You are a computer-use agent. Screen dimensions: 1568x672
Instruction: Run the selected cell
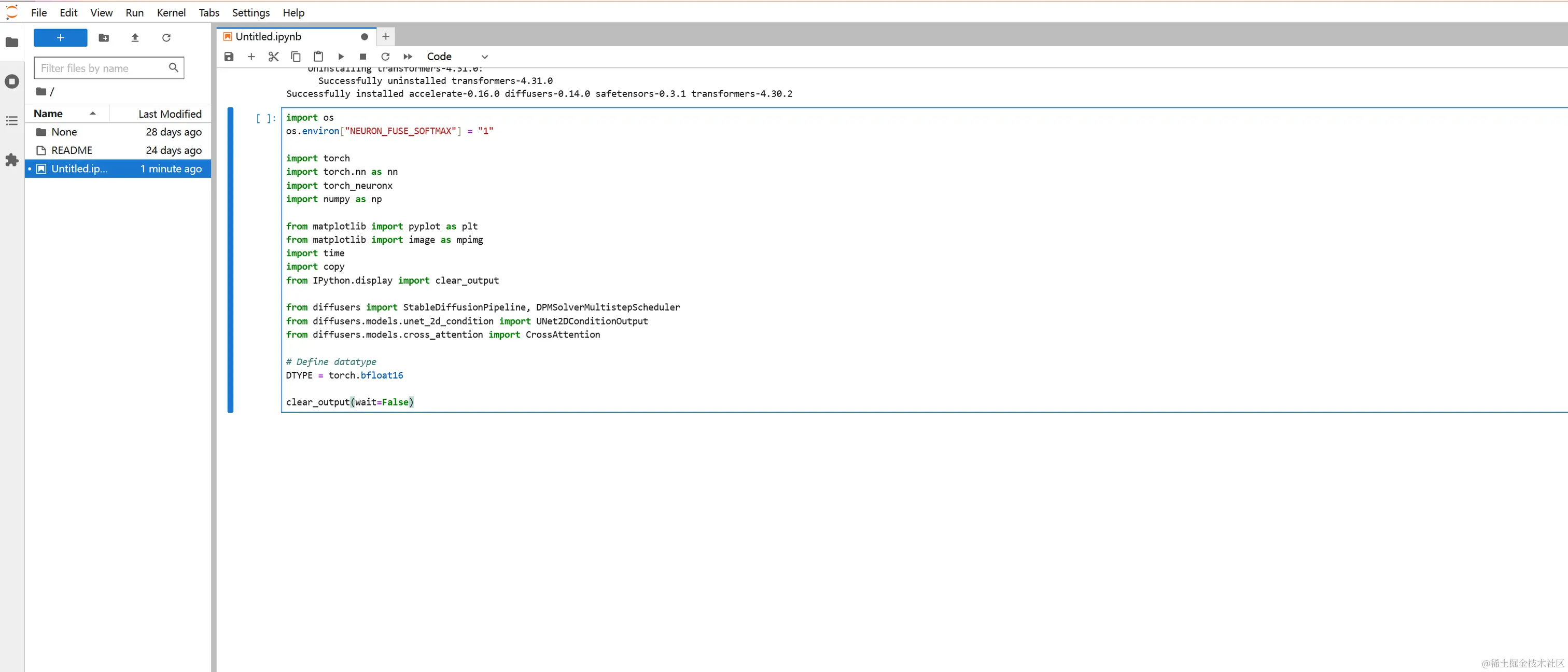pyautogui.click(x=341, y=57)
